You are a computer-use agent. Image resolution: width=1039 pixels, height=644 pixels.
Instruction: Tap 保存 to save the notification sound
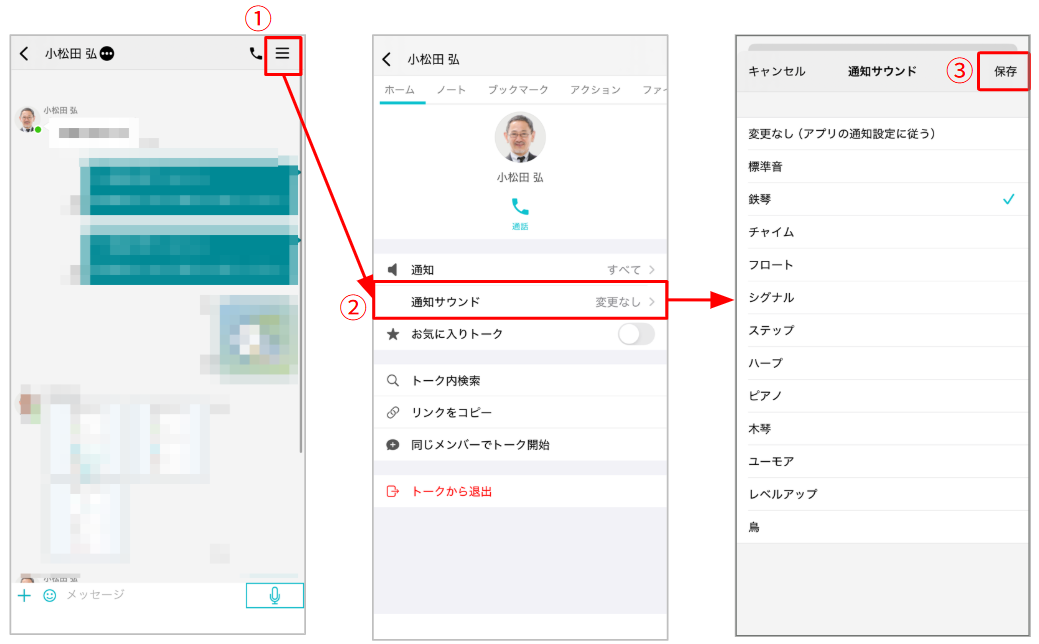(1005, 71)
